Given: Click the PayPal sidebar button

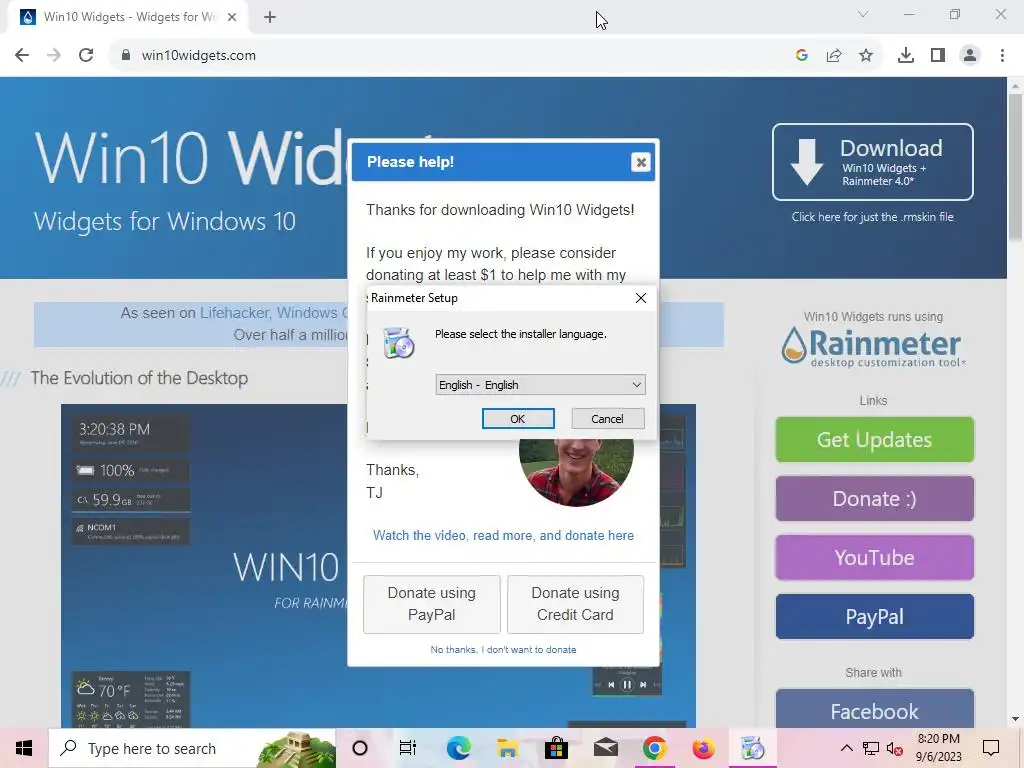Looking at the screenshot, I should click(874, 616).
